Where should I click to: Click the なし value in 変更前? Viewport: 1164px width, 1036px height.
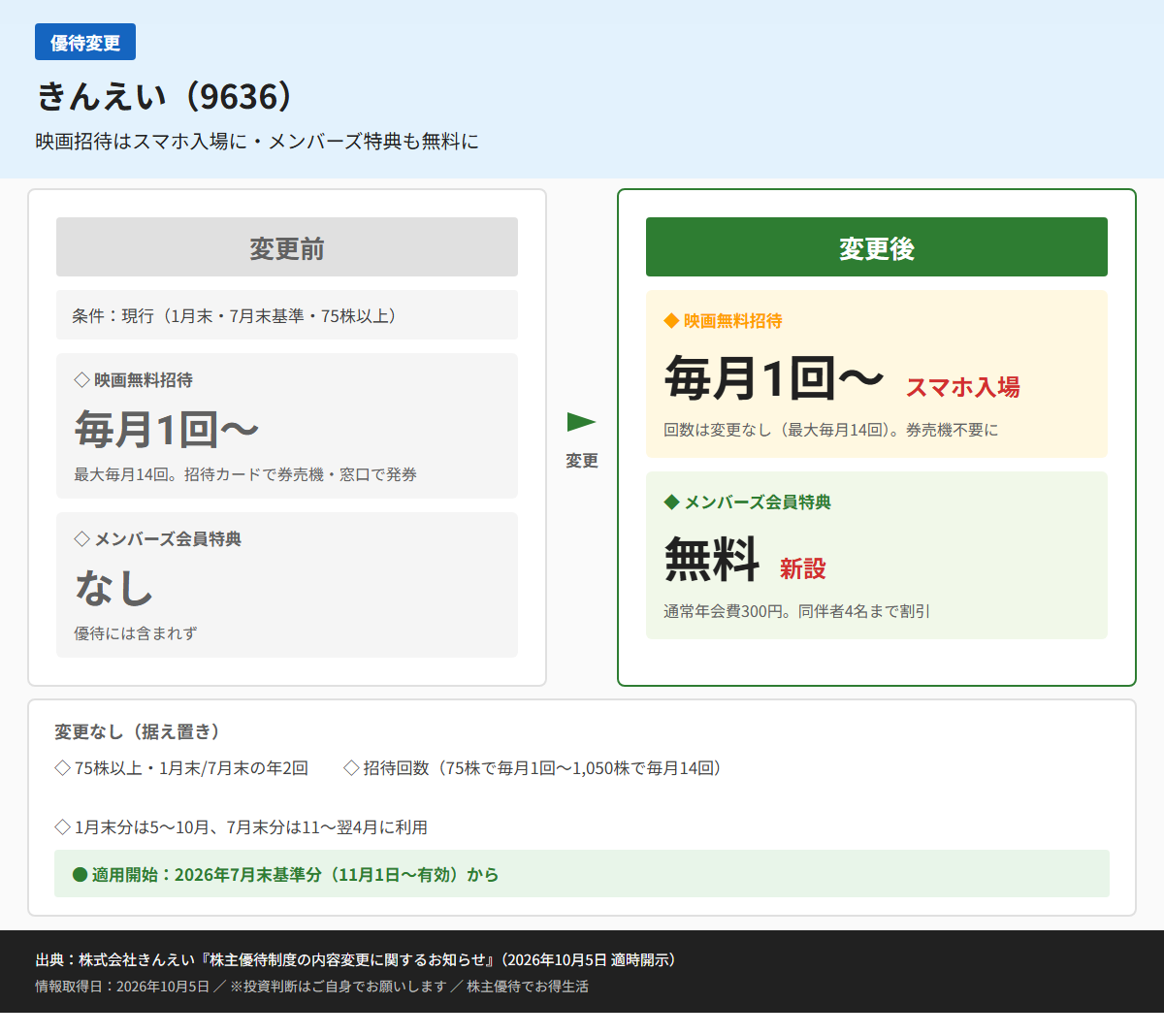point(114,588)
